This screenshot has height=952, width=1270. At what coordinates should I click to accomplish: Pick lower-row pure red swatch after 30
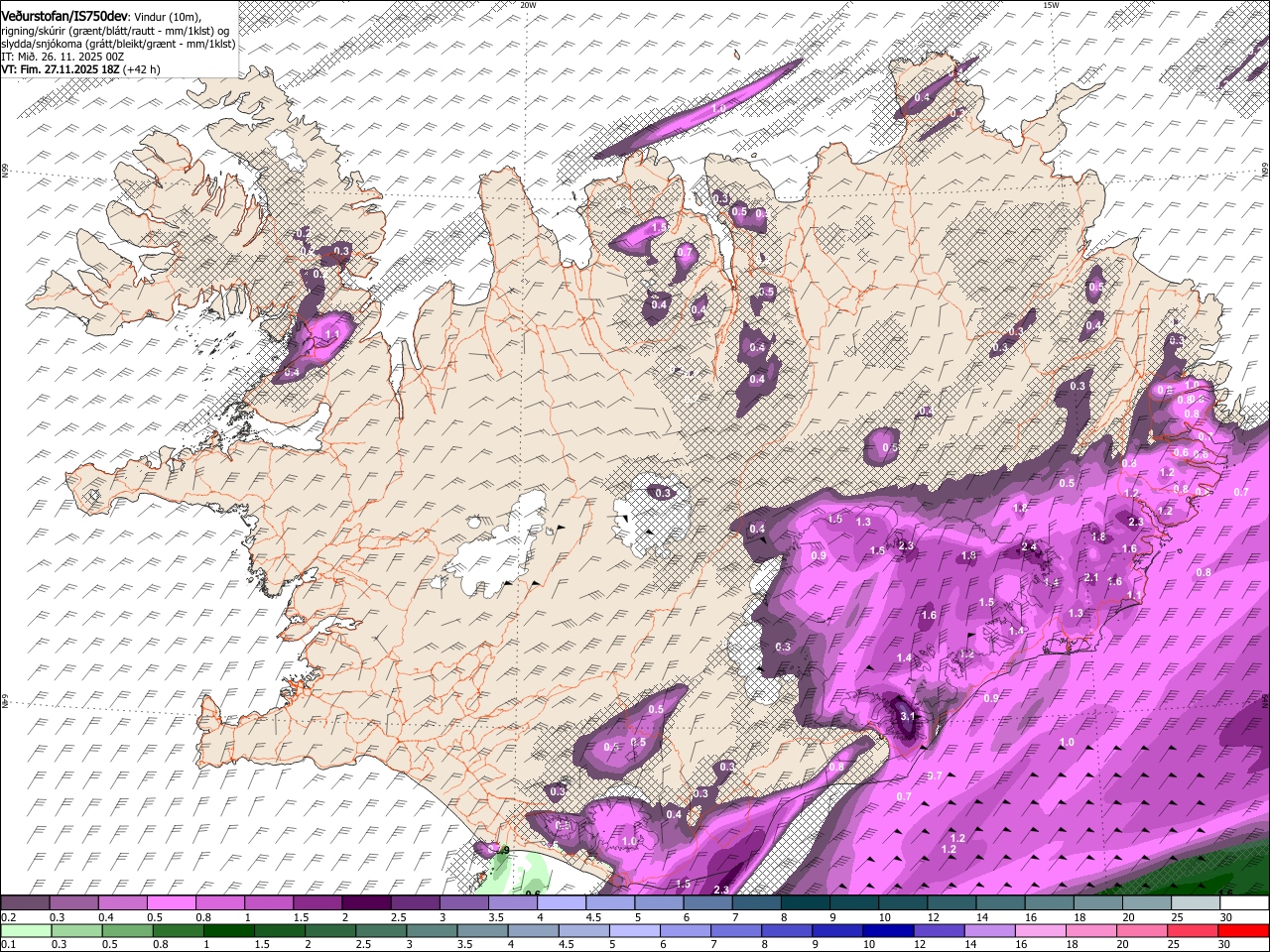pyautogui.click(x=1244, y=931)
